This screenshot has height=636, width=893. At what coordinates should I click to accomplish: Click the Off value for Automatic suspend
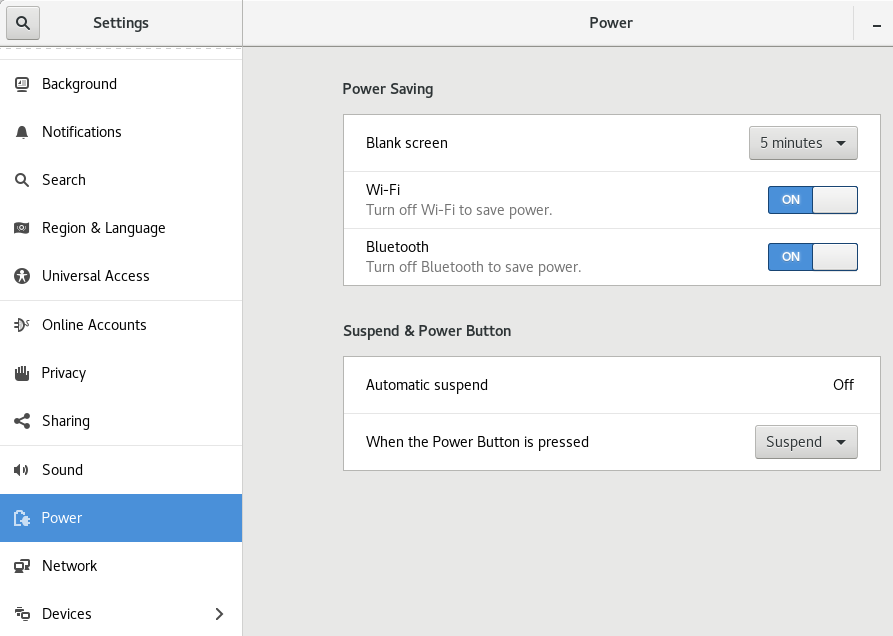[843, 385]
